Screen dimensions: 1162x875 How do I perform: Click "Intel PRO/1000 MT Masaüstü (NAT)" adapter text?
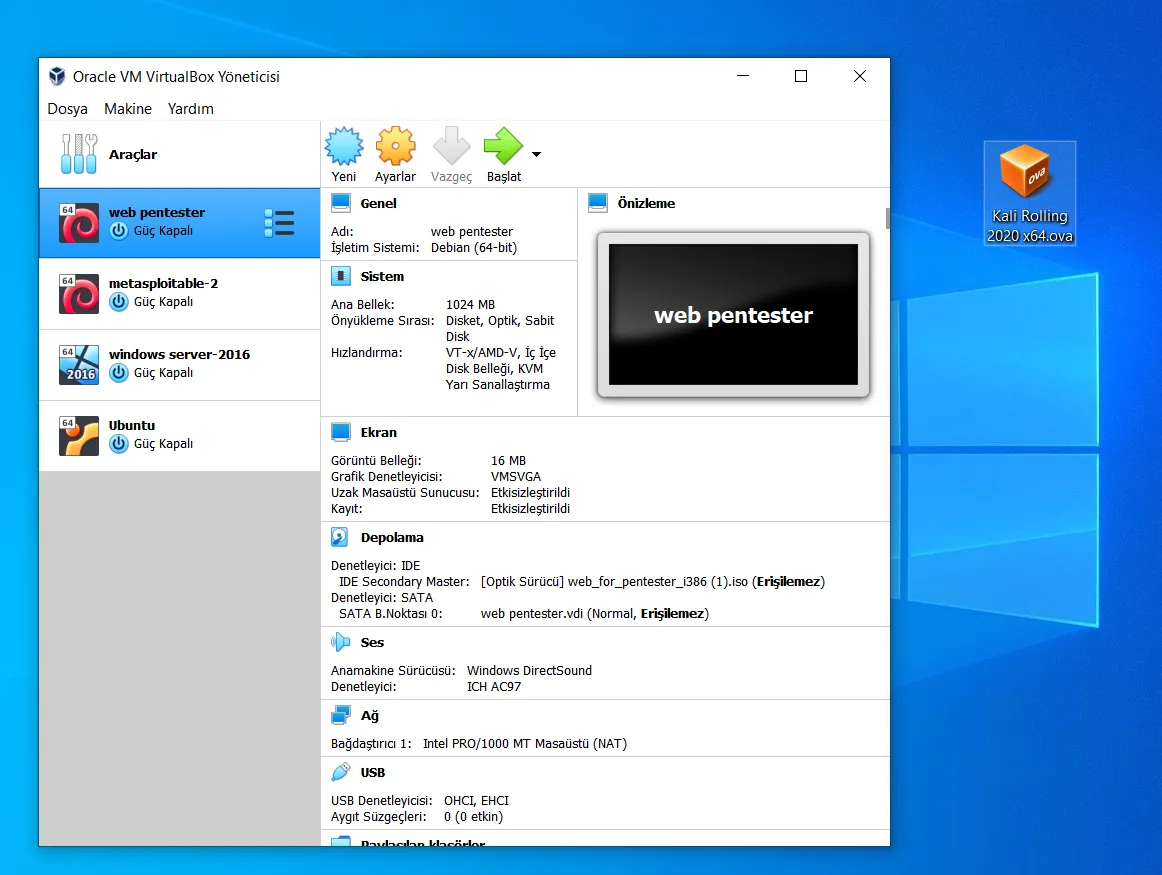click(x=525, y=744)
